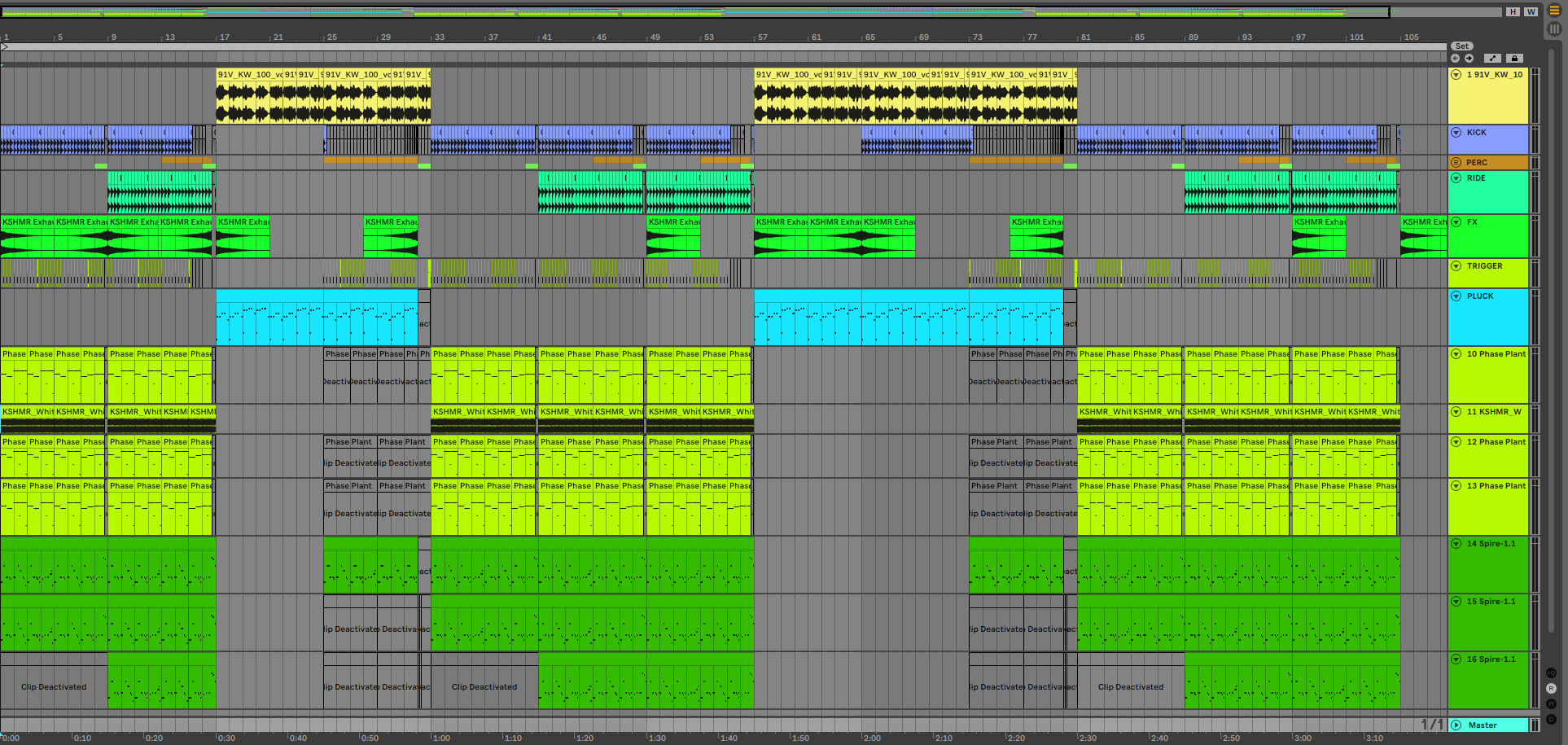Switch to Arrangement View selector icon
This screenshot has width=1568, height=745.
[x=1554, y=11]
